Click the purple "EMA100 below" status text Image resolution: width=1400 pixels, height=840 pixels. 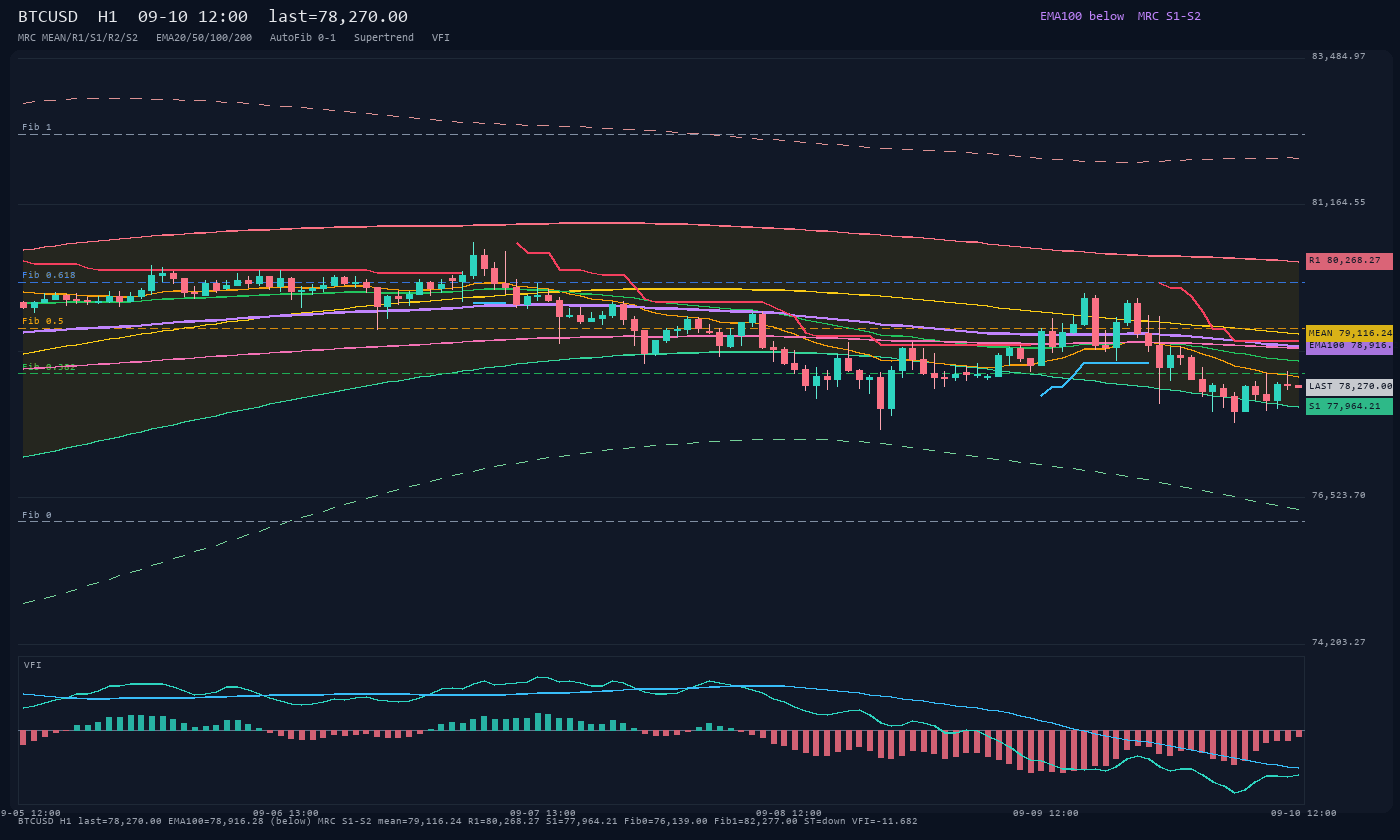[x=1082, y=16]
